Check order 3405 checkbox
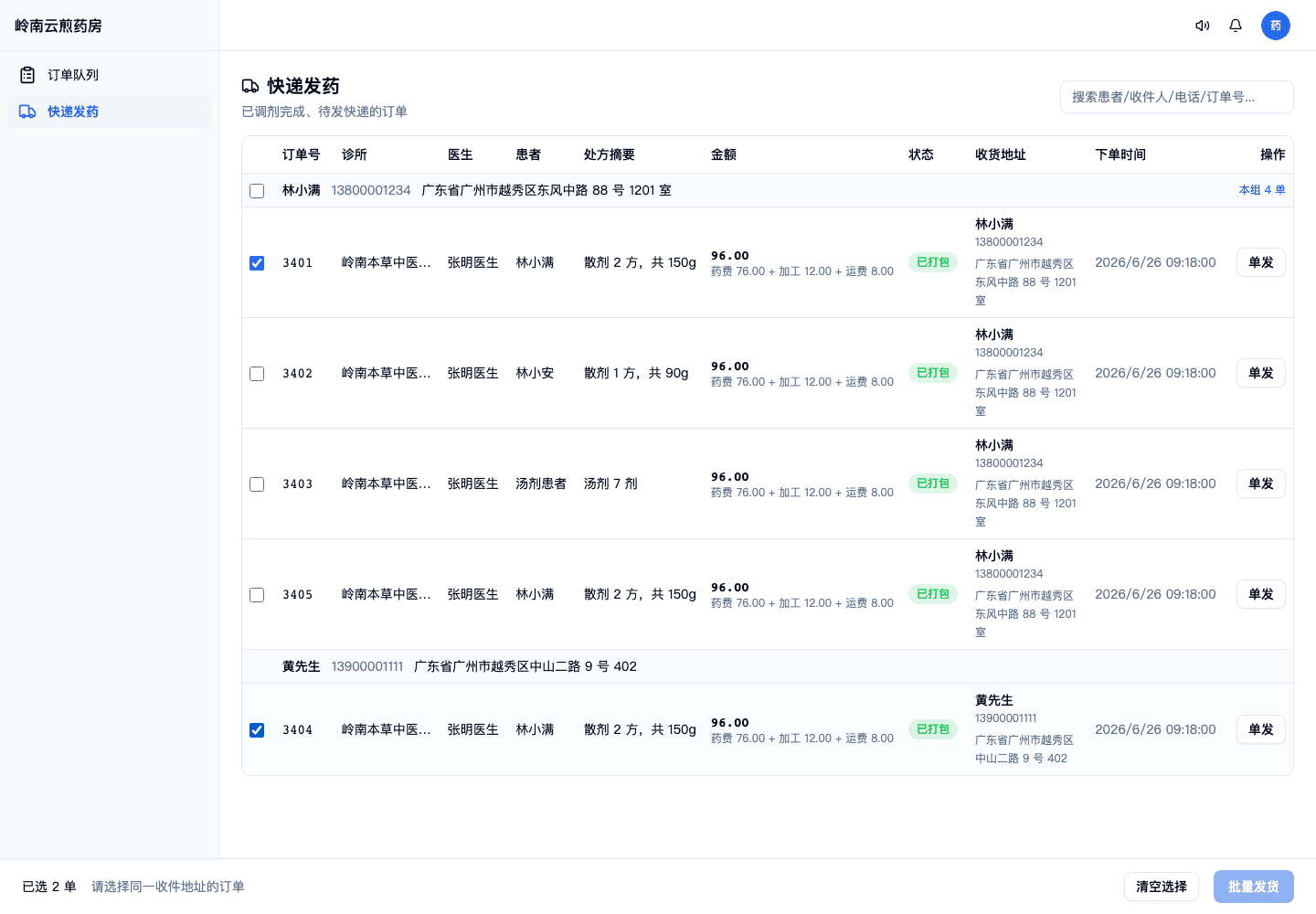This screenshot has width=1316, height=914. pos(257,595)
